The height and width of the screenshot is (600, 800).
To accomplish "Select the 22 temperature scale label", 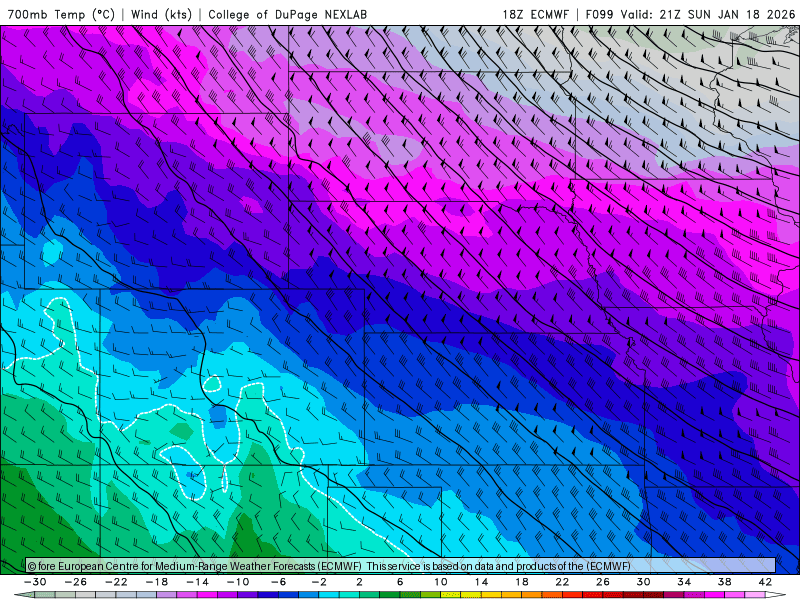I will [562, 582].
